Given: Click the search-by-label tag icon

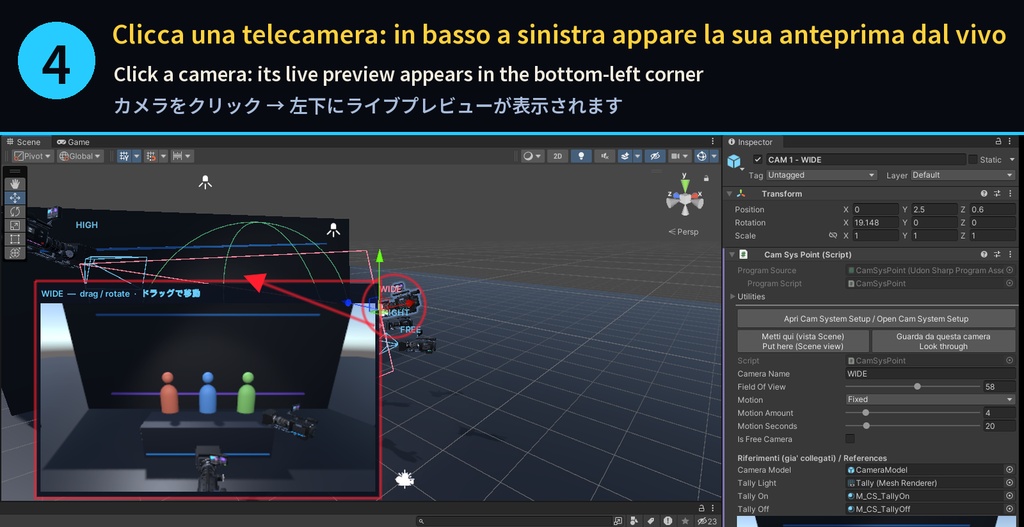Looking at the screenshot, I should [x=650, y=521].
